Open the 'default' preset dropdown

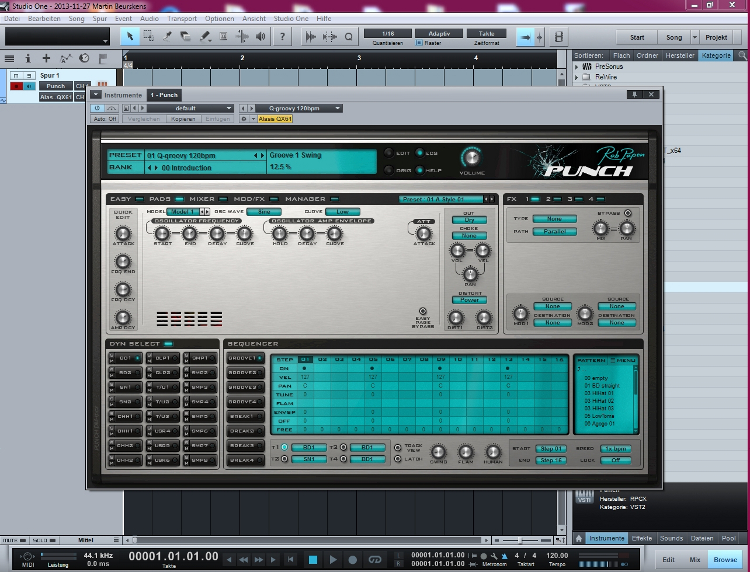tap(190, 108)
